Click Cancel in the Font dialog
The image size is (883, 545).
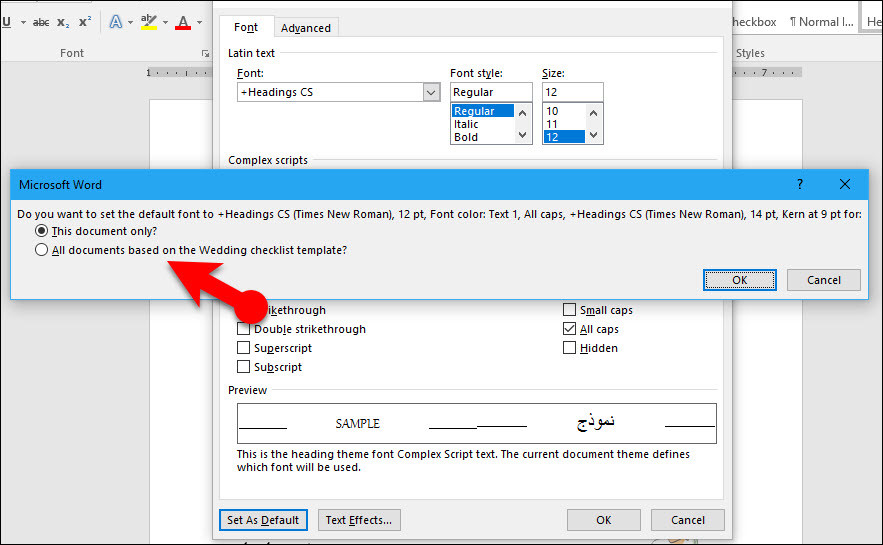688,520
